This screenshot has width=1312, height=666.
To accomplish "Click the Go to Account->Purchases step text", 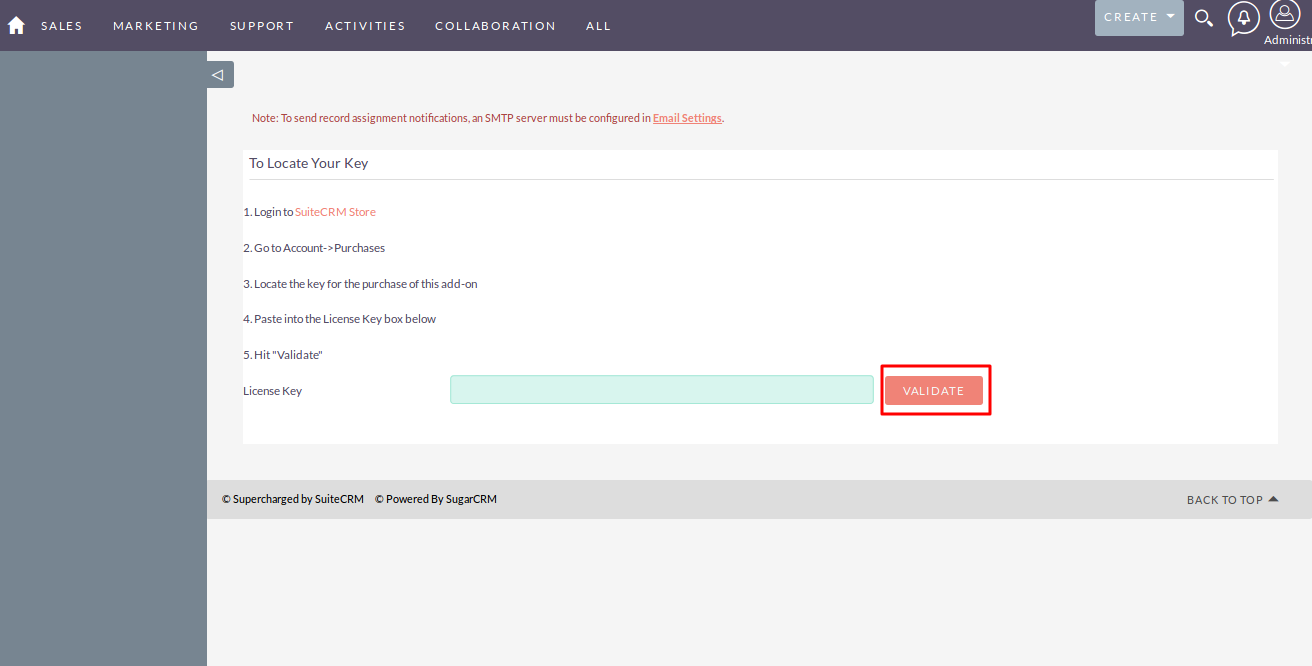I will click(314, 248).
